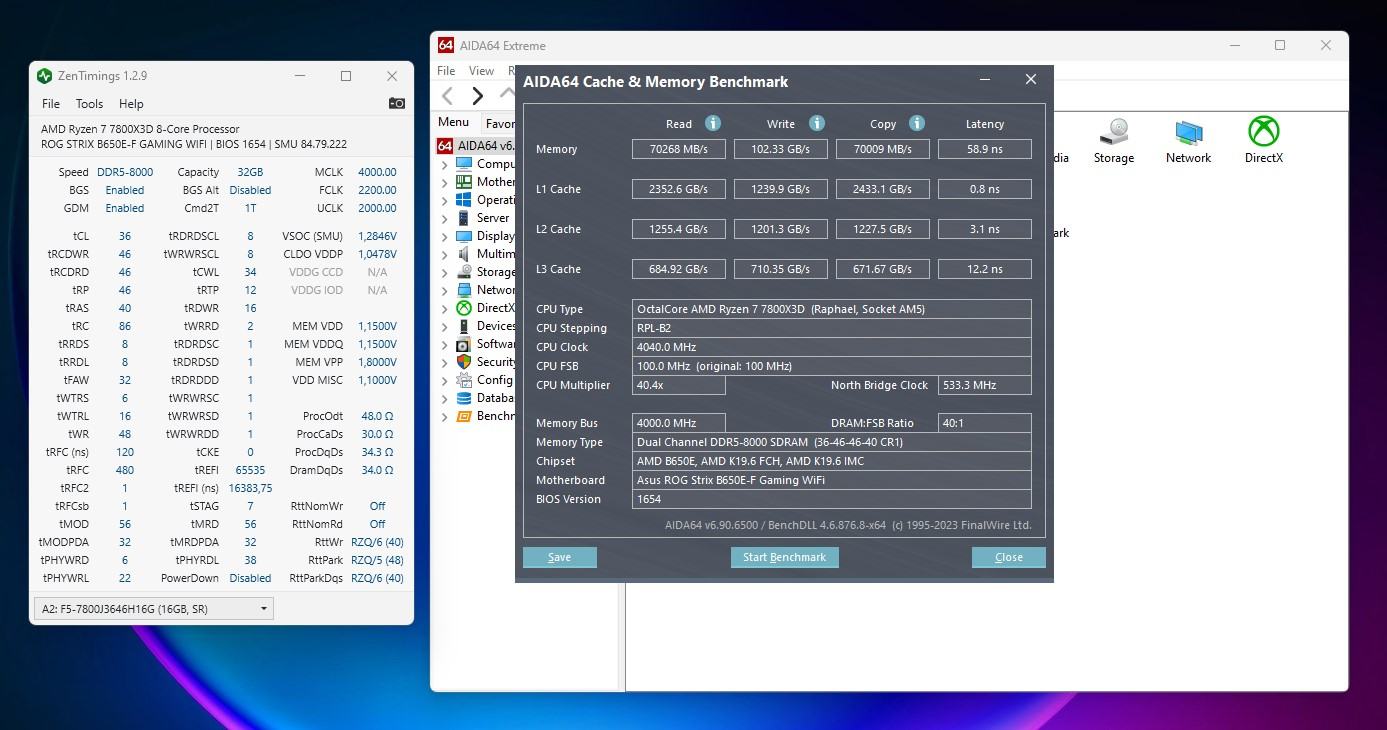This screenshot has height=730, width=1387.
Task: Click the Display tree icon
Action: point(464,236)
